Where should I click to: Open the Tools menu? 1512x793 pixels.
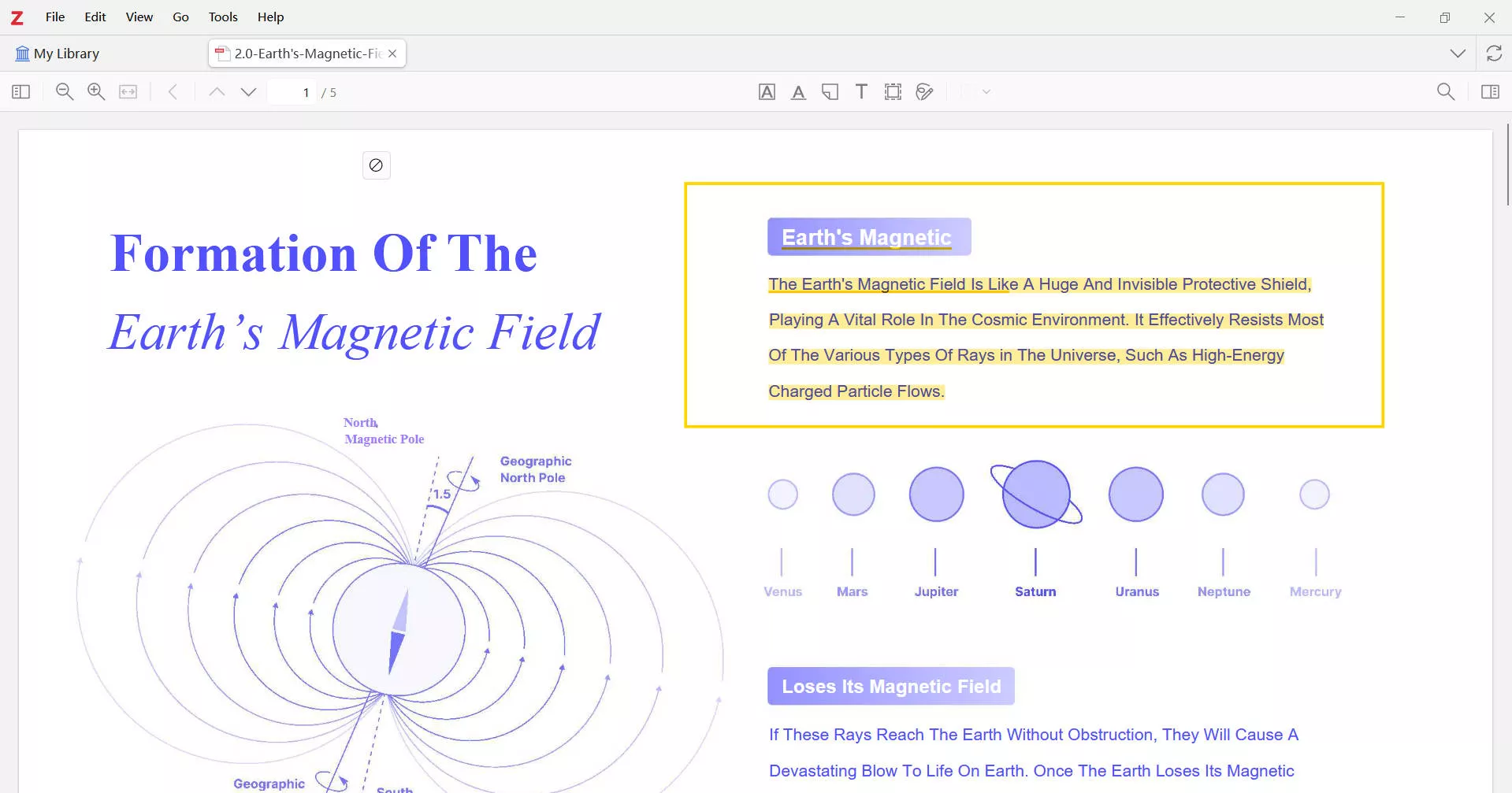tap(223, 17)
